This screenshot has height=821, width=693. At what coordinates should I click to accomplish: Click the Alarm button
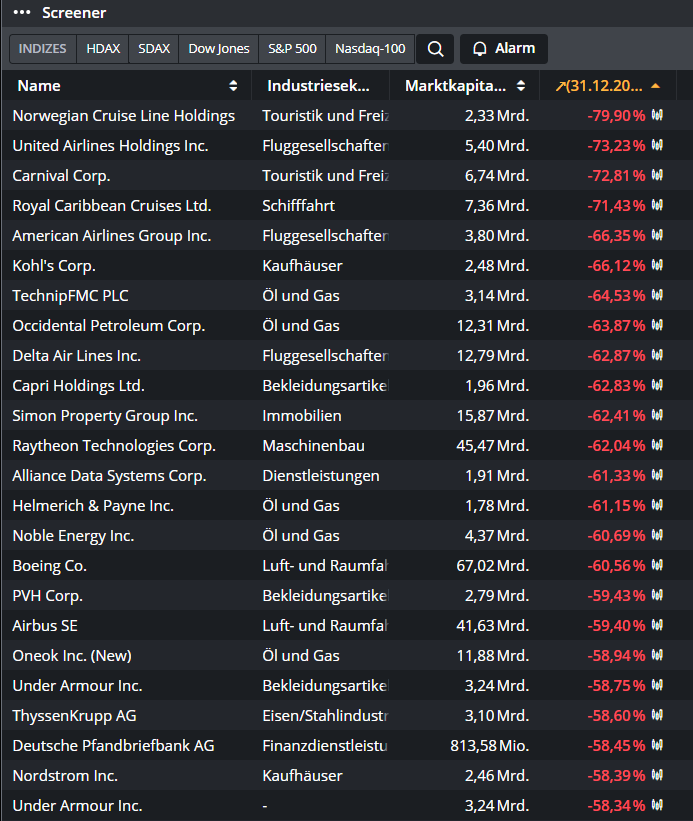click(x=504, y=49)
